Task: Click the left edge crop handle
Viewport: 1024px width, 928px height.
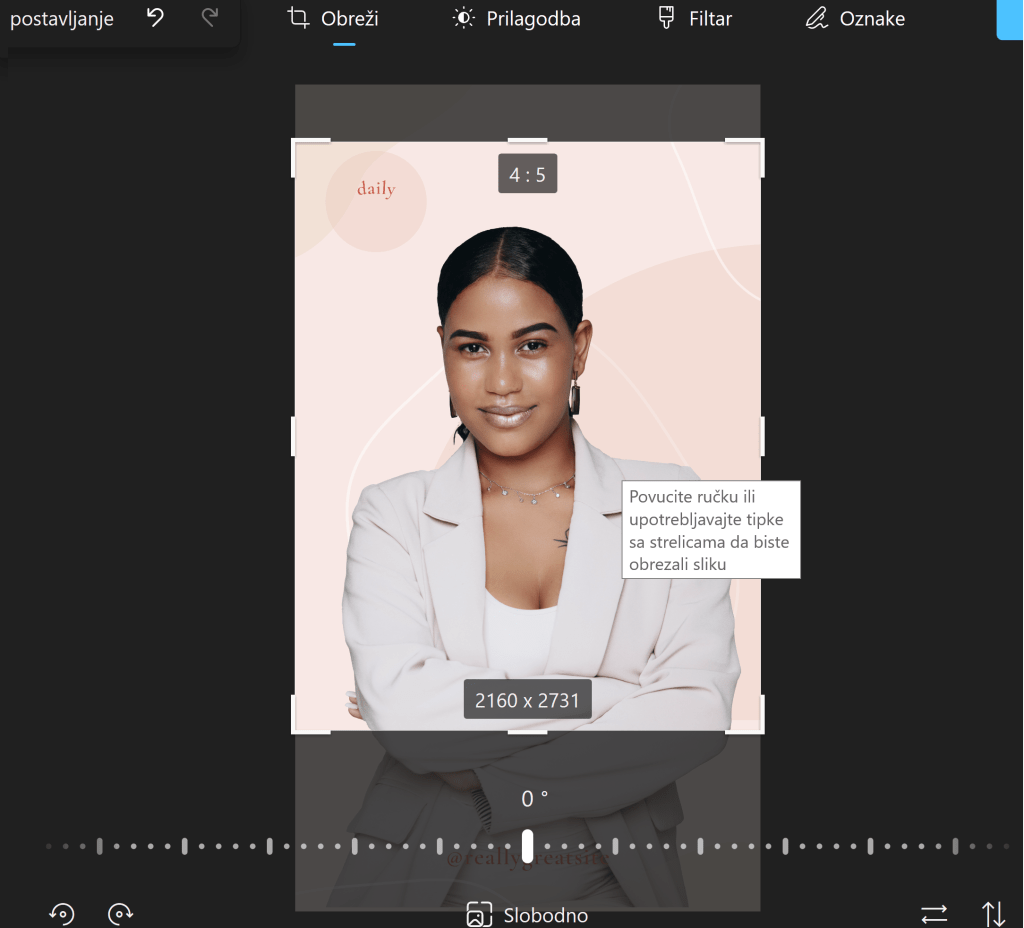Action: point(294,436)
